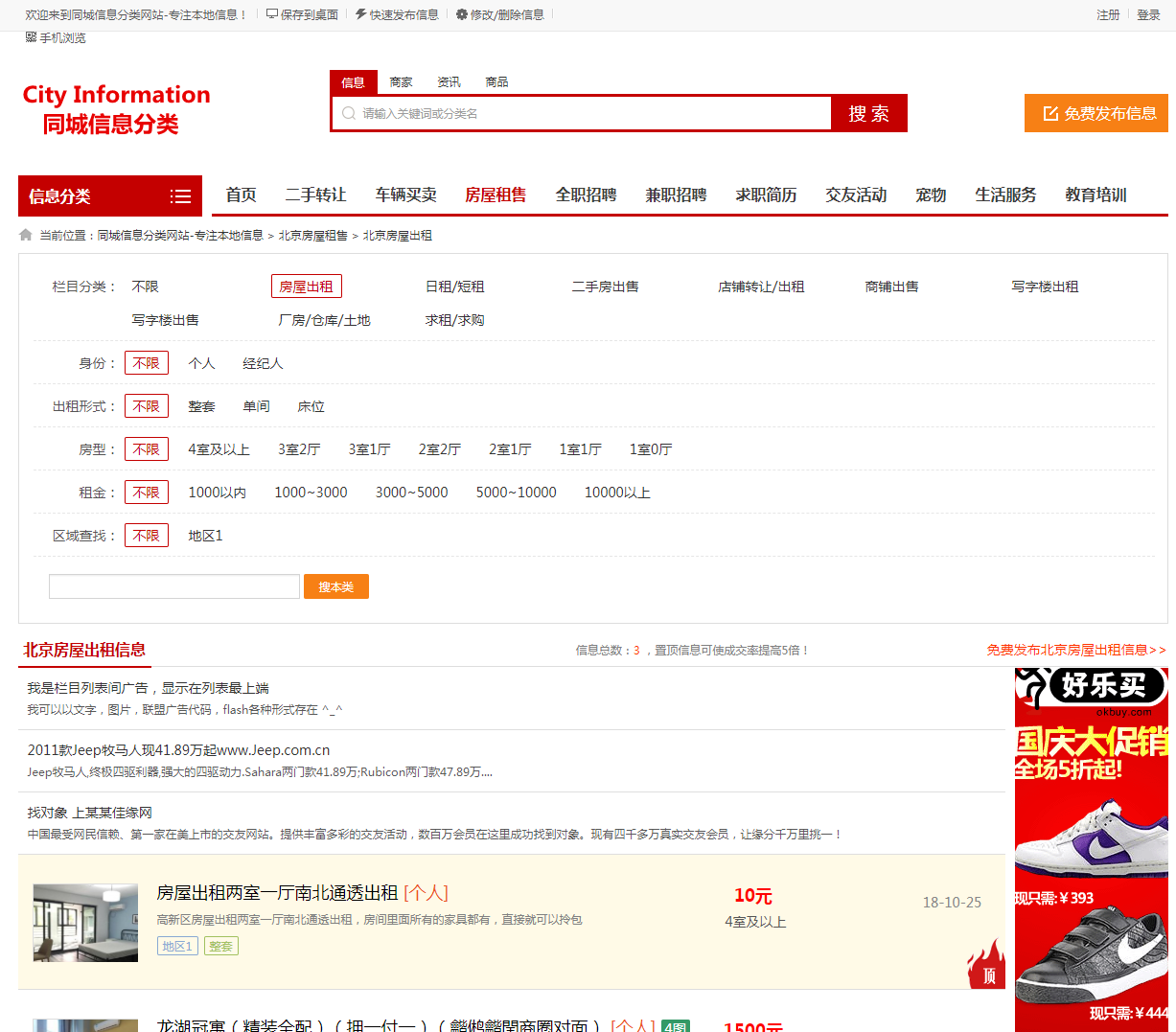Screen dimensions: 1176x1032
Task: Click the quick publish lightning icon
Action: [360, 14]
